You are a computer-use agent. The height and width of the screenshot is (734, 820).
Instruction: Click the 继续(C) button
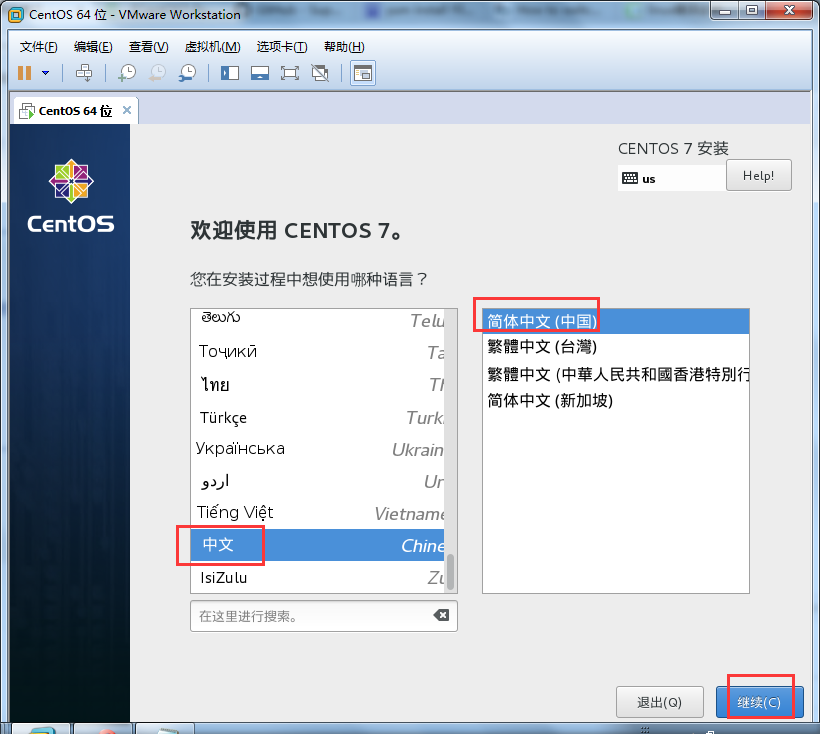tap(759, 702)
